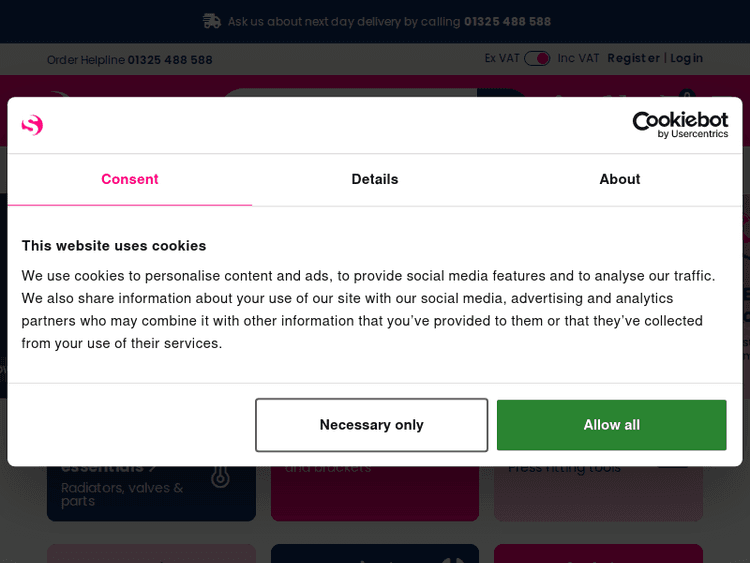This screenshot has height=563, width=750.
Task: Select the About tab
Action: (620, 179)
